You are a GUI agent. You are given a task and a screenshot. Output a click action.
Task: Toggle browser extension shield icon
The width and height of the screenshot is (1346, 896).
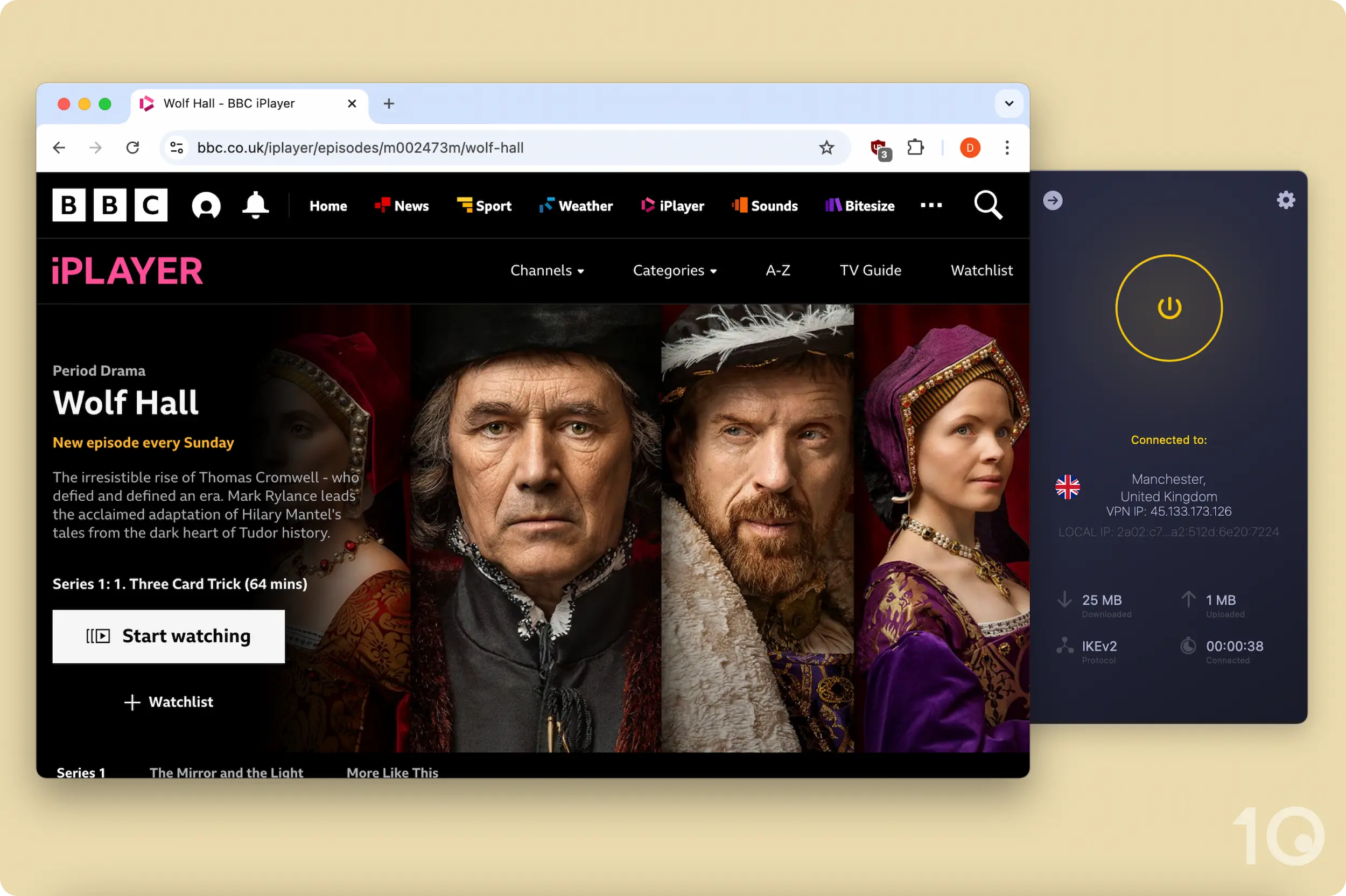(x=878, y=147)
